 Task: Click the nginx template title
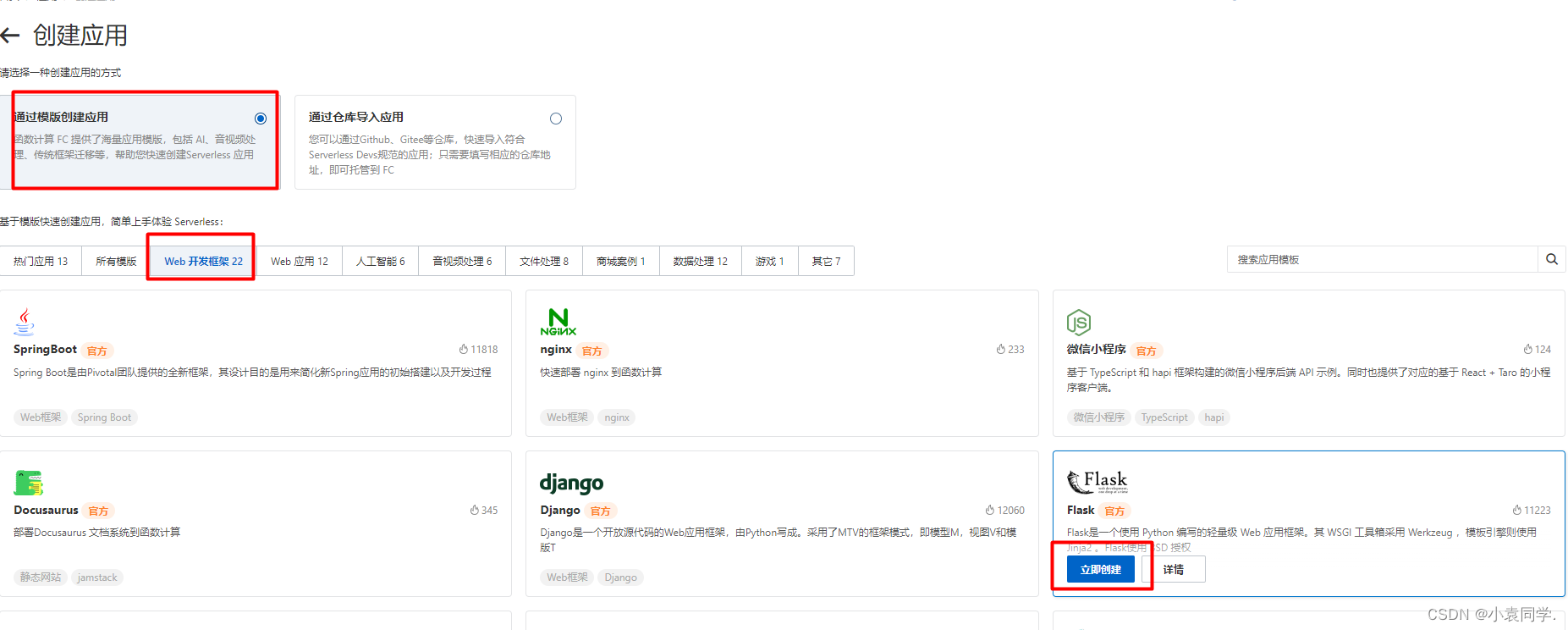(556, 349)
